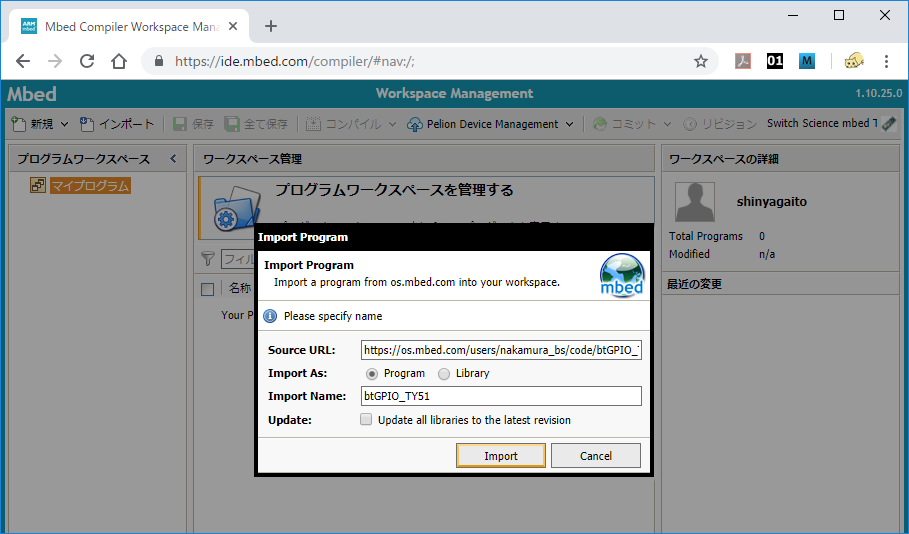Go to browser home page
The height and width of the screenshot is (534, 909).
click(119, 61)
